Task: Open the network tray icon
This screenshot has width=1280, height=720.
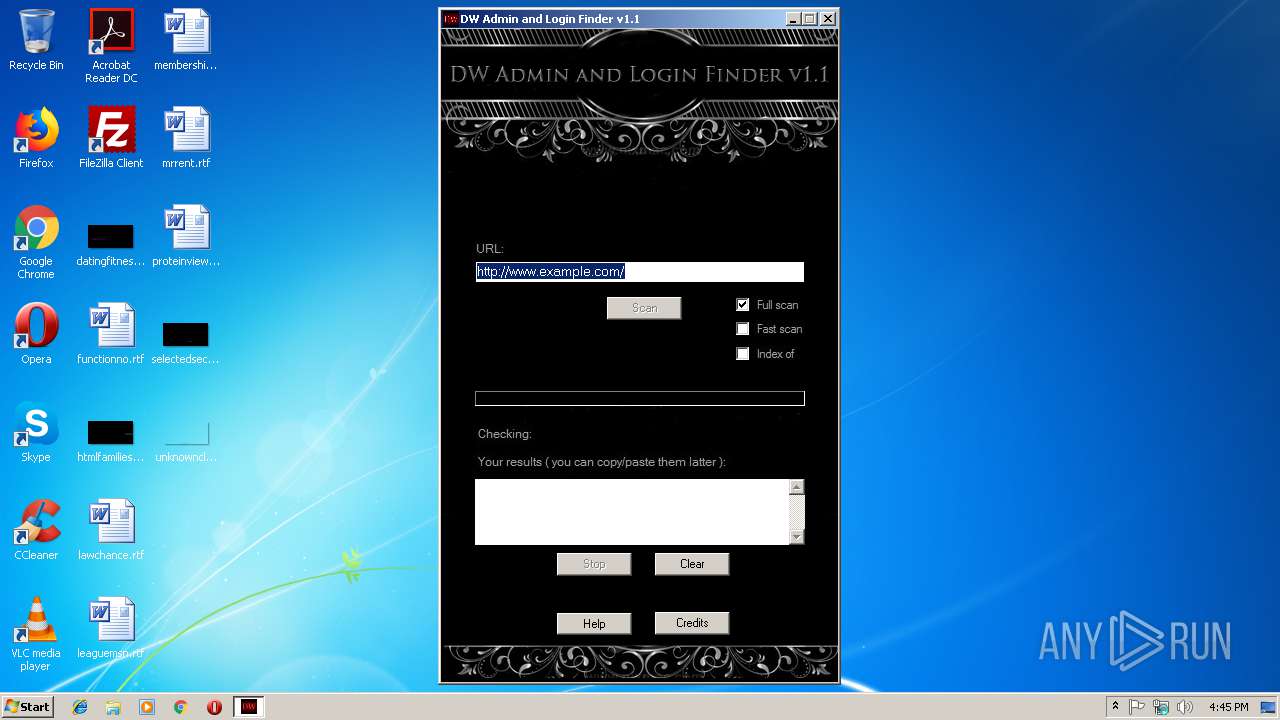Action: [x=1161, y=707]
